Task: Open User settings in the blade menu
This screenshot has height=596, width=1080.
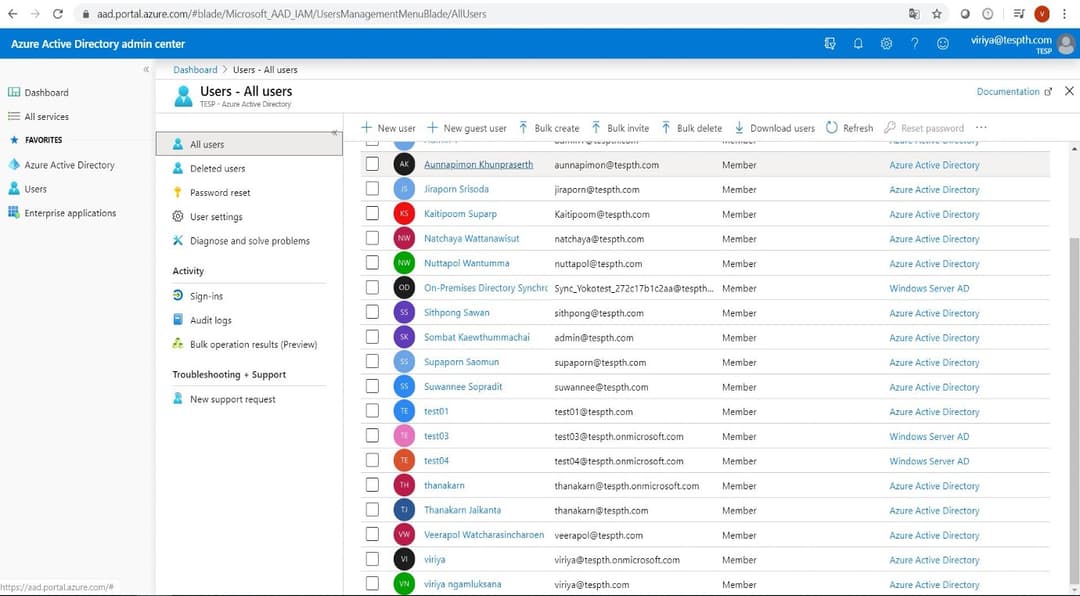Action: pos(216,216)
